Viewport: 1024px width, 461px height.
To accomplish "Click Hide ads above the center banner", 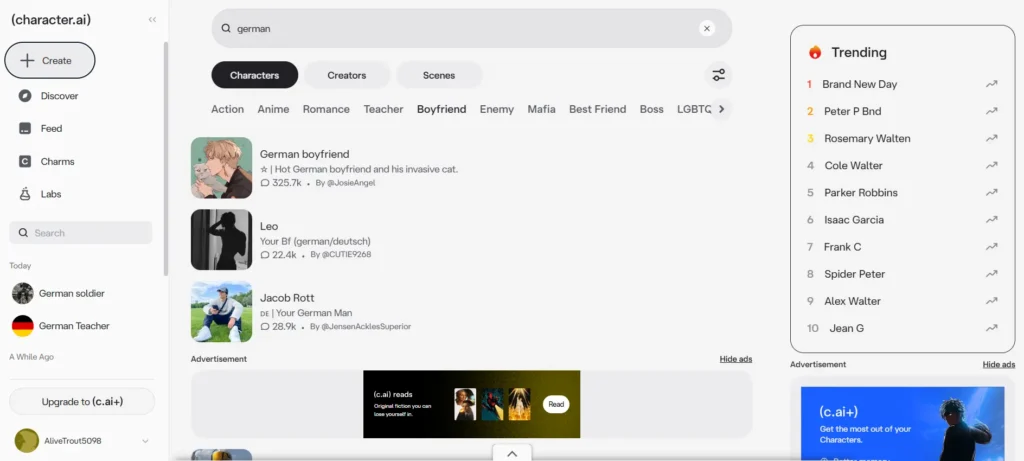I will coord(736,359).
